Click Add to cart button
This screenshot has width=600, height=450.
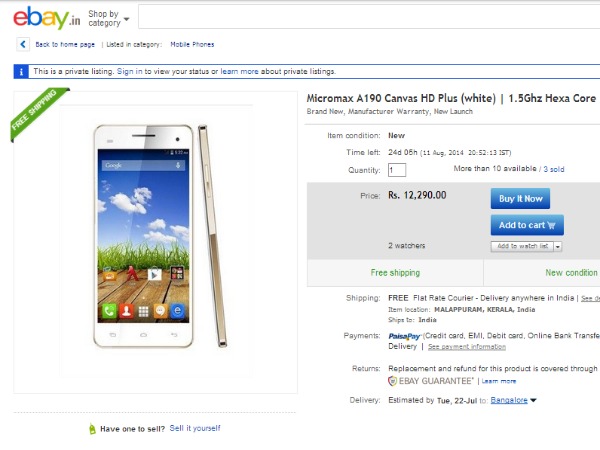[x=526, y=225]
